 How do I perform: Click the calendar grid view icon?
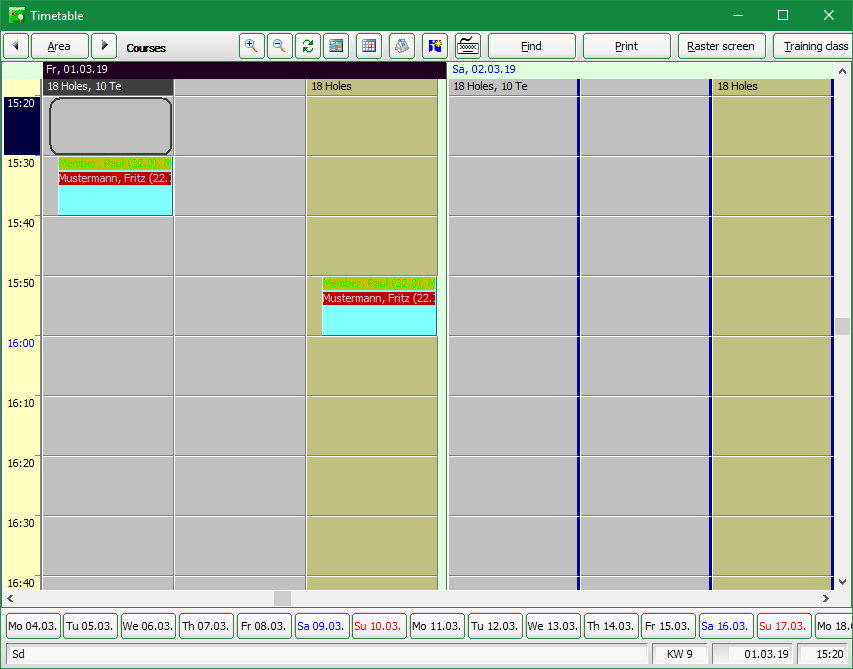click(x=369, y=46)
